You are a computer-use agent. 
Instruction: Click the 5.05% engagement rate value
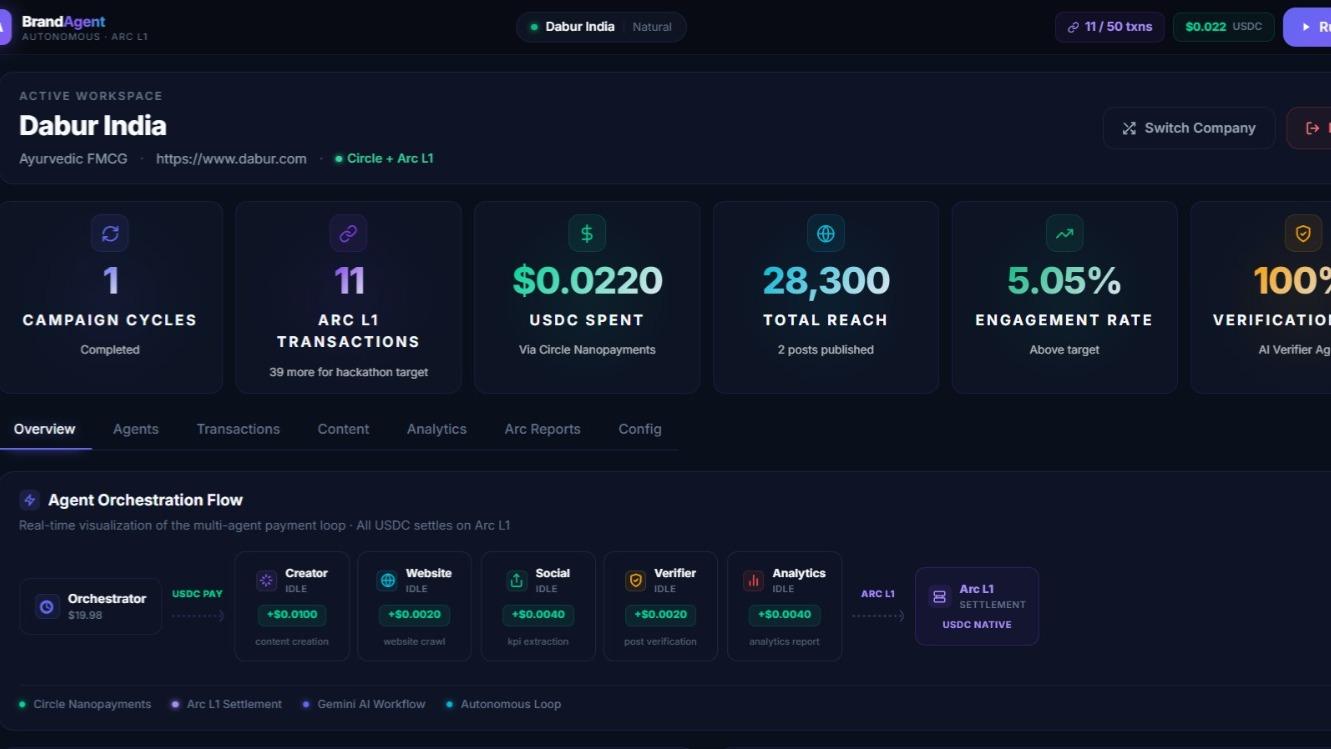1064,281
